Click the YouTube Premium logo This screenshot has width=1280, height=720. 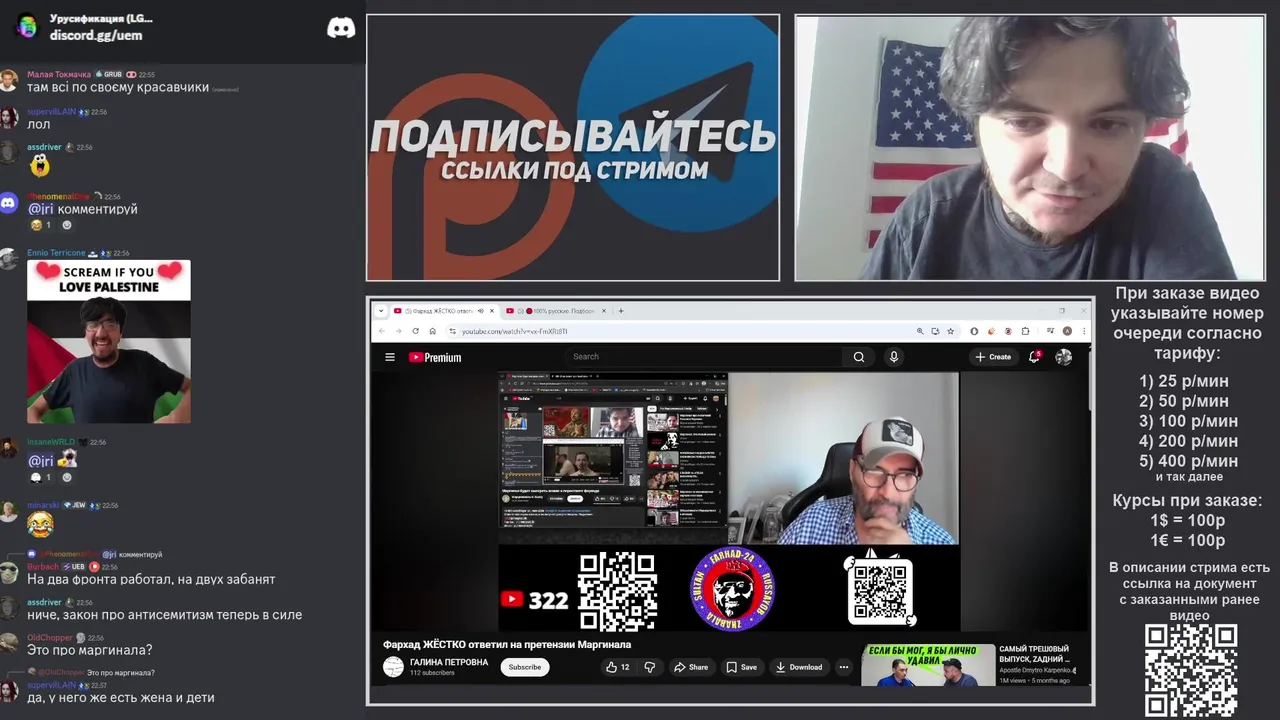tap(435, 357)
